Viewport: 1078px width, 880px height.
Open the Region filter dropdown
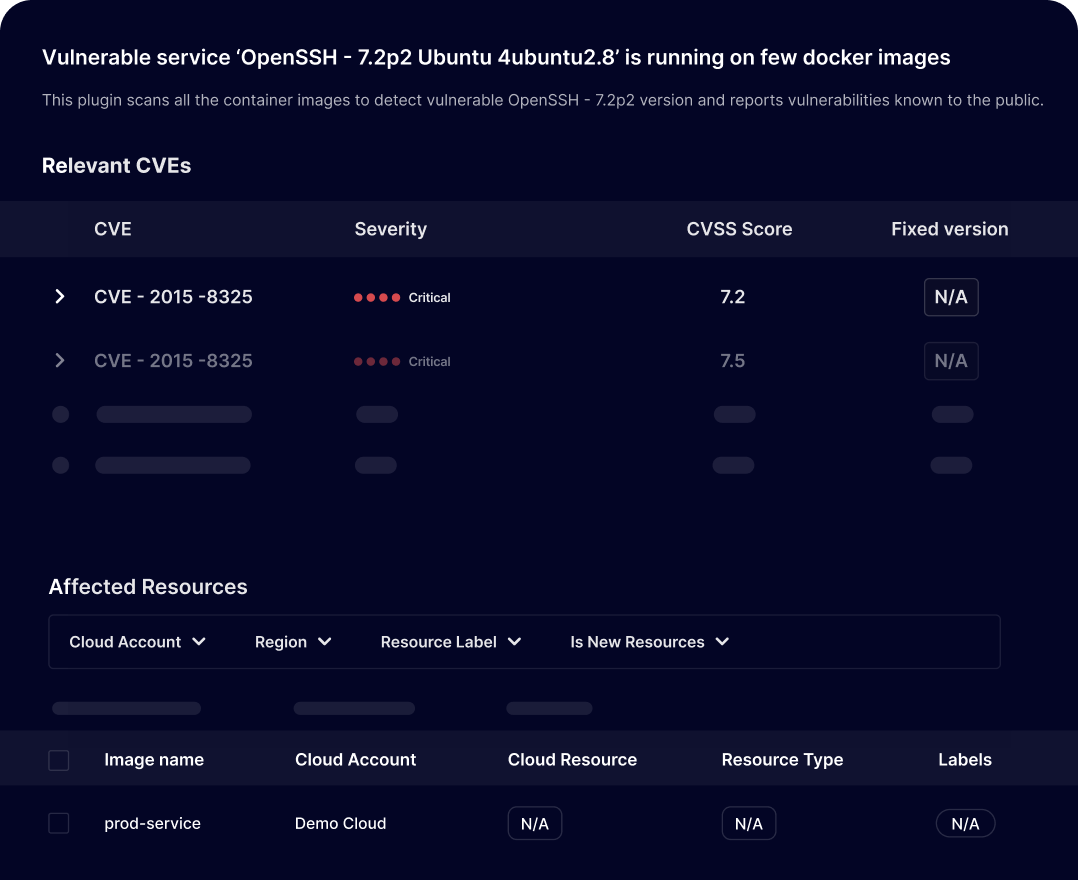tap(293, 642)
